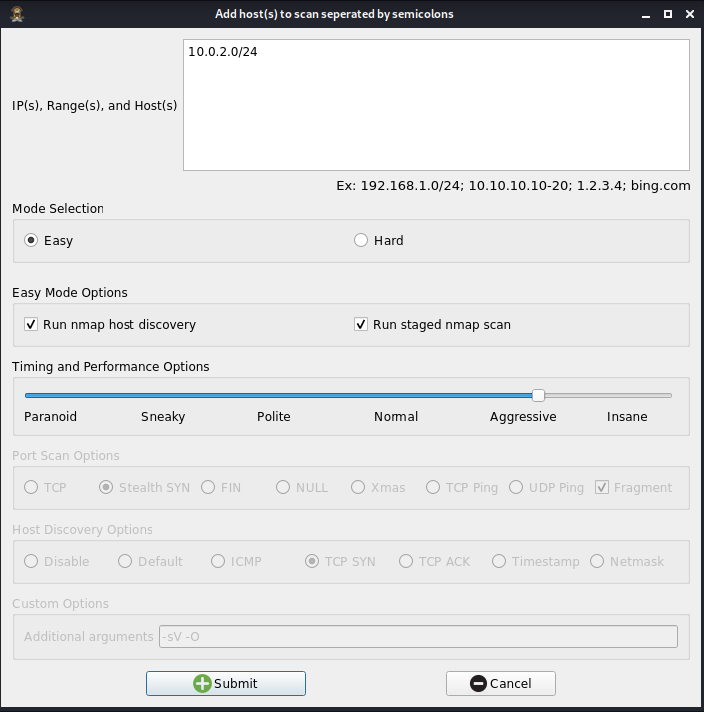Disable Run nmap host discovery checkbox
This screenshot has height=712, width=704.
pyautogui.click(x=31, y=325)
